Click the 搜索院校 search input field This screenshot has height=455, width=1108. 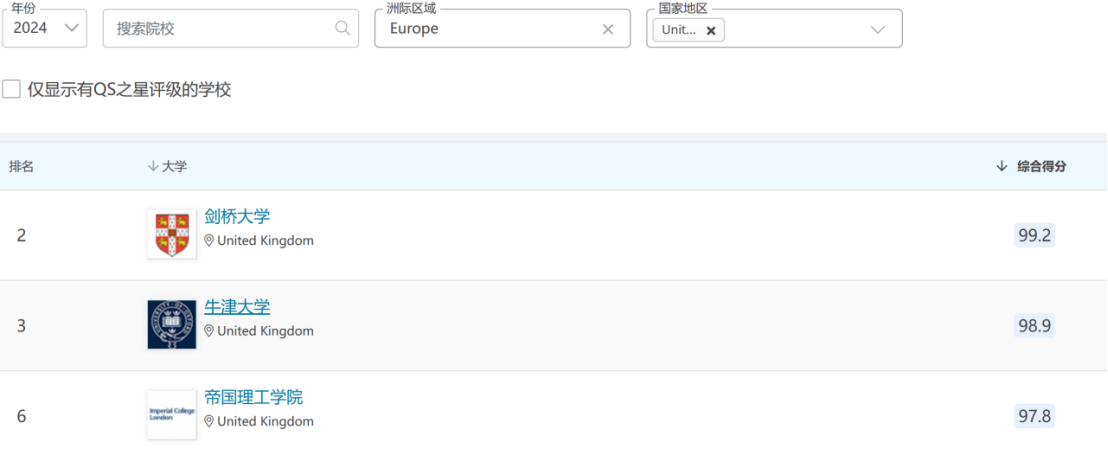230,28
